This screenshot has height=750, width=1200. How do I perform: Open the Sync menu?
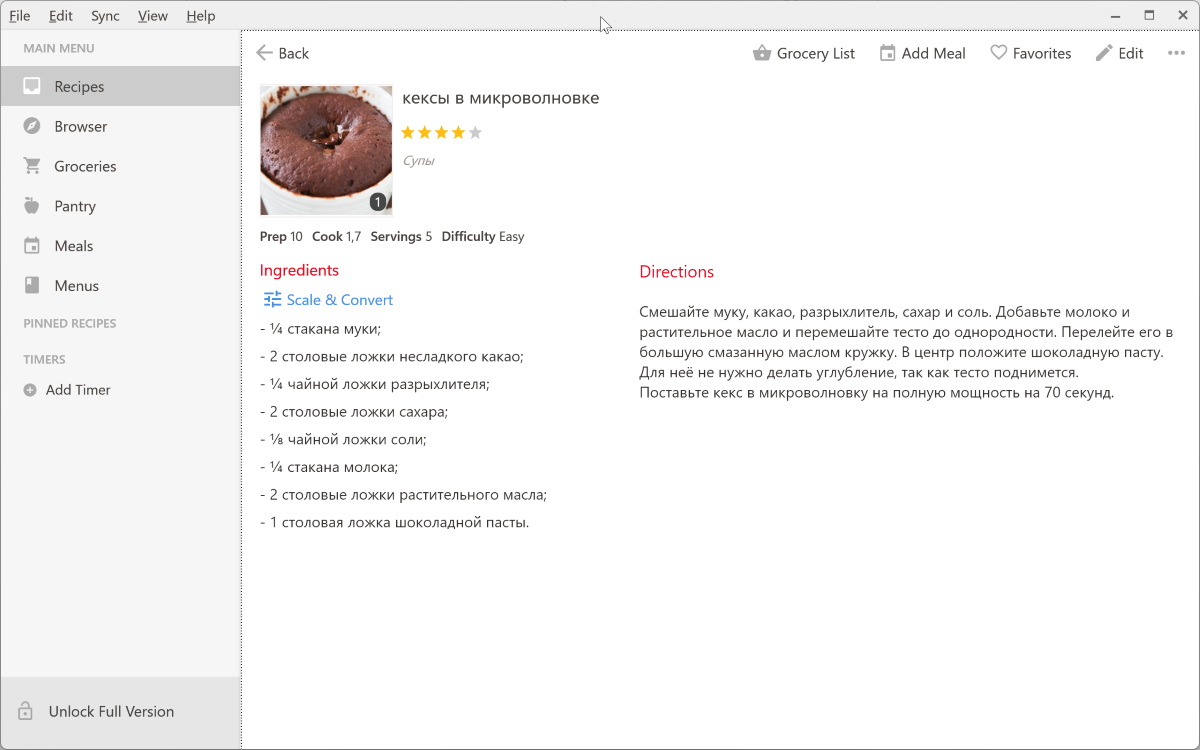[105, 16]
